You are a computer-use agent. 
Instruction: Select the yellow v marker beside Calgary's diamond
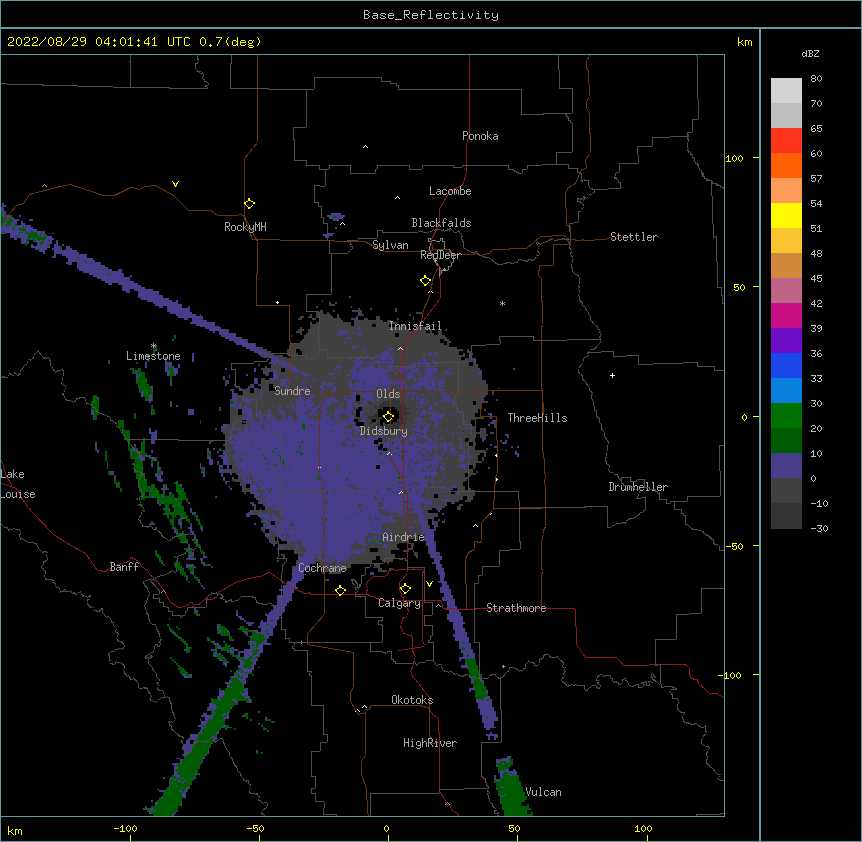click(x=429, y=584)
